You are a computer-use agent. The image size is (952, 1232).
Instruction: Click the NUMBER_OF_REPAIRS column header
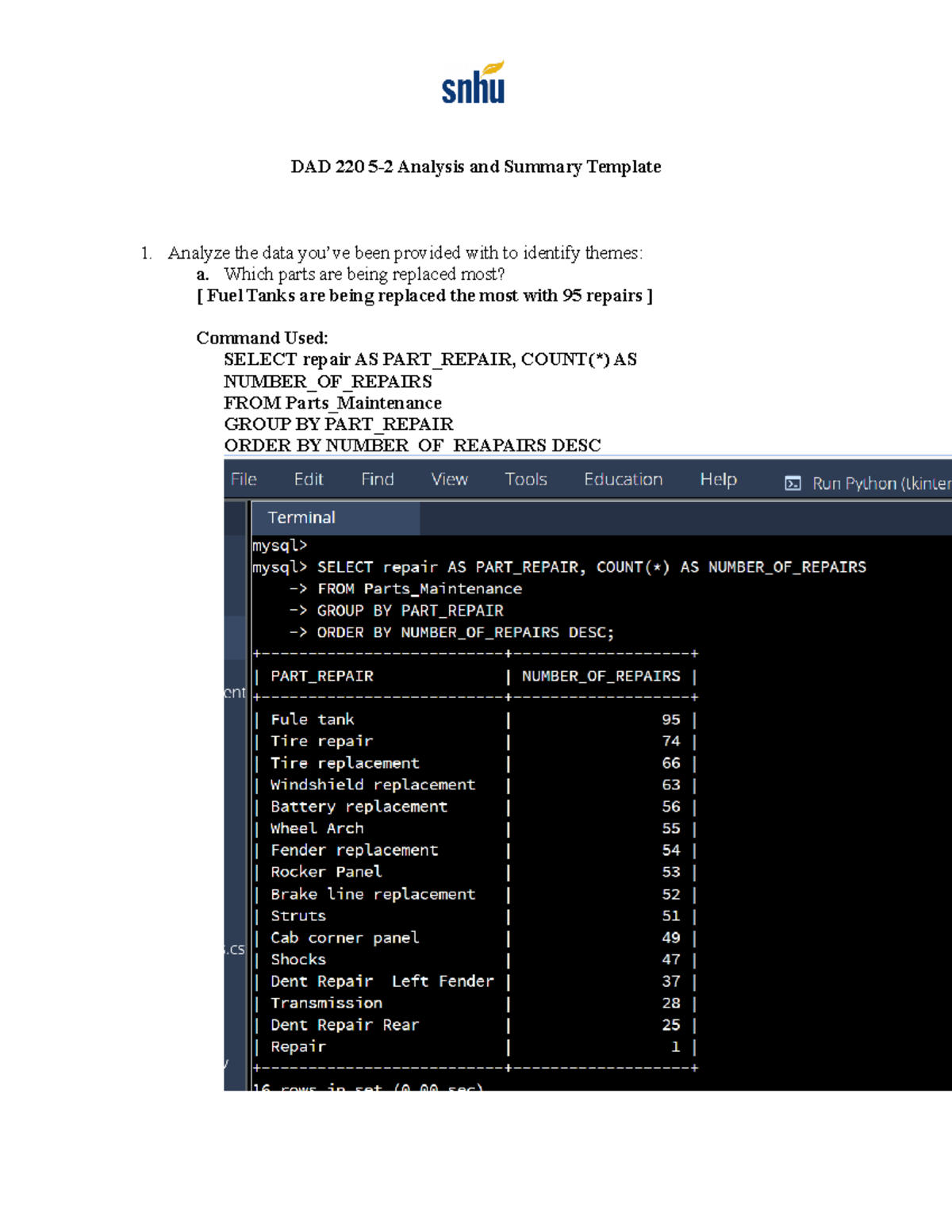point(600,675)
